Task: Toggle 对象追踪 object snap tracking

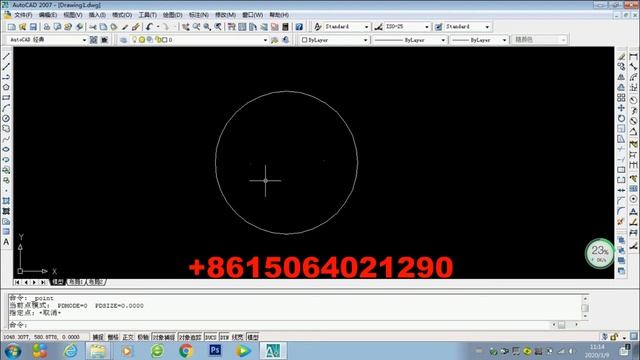Action: pos(190,337)
